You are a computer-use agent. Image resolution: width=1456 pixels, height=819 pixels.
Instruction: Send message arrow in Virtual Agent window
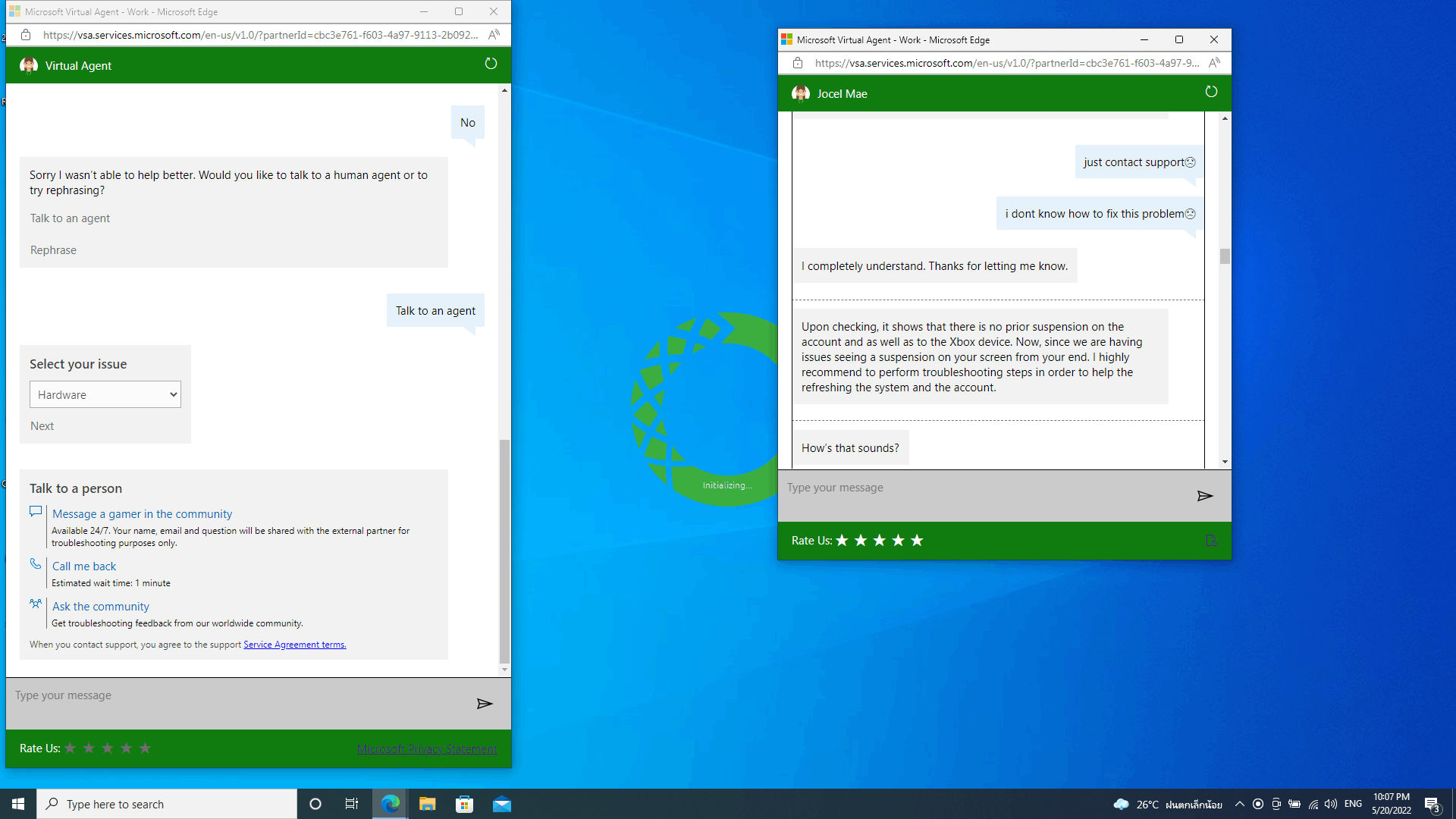pos(485,704)
